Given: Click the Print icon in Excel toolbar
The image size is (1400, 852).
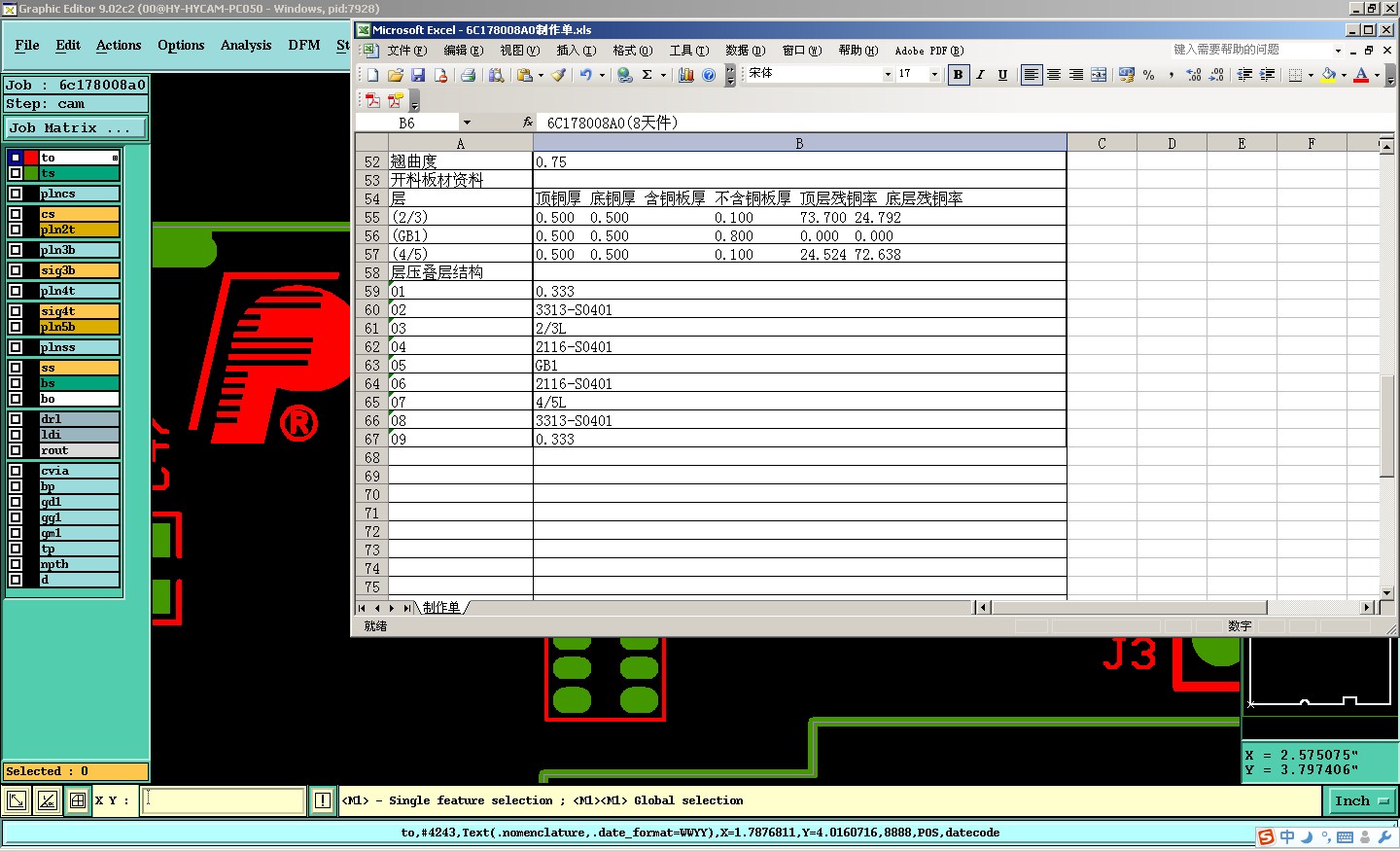Looking at the screenshot, I should tap(468, 75).
